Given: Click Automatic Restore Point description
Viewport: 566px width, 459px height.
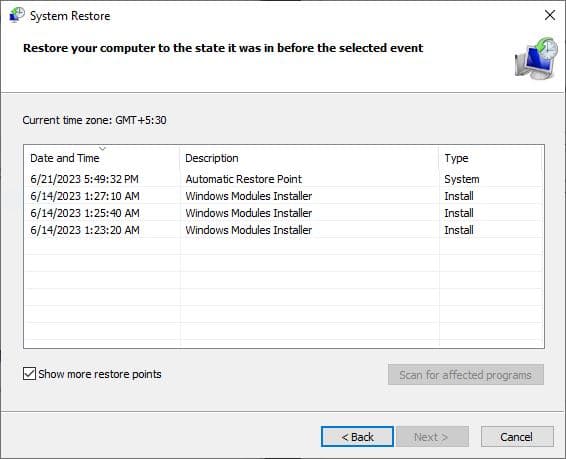Looking at the screenshot, I should (x=244, y=179).
